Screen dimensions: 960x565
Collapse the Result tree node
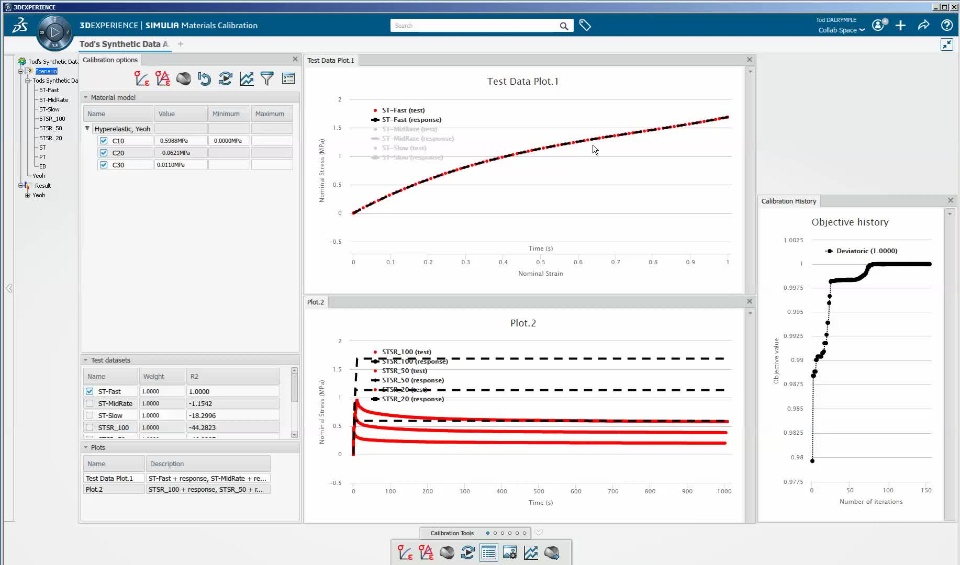coord(20,185)
